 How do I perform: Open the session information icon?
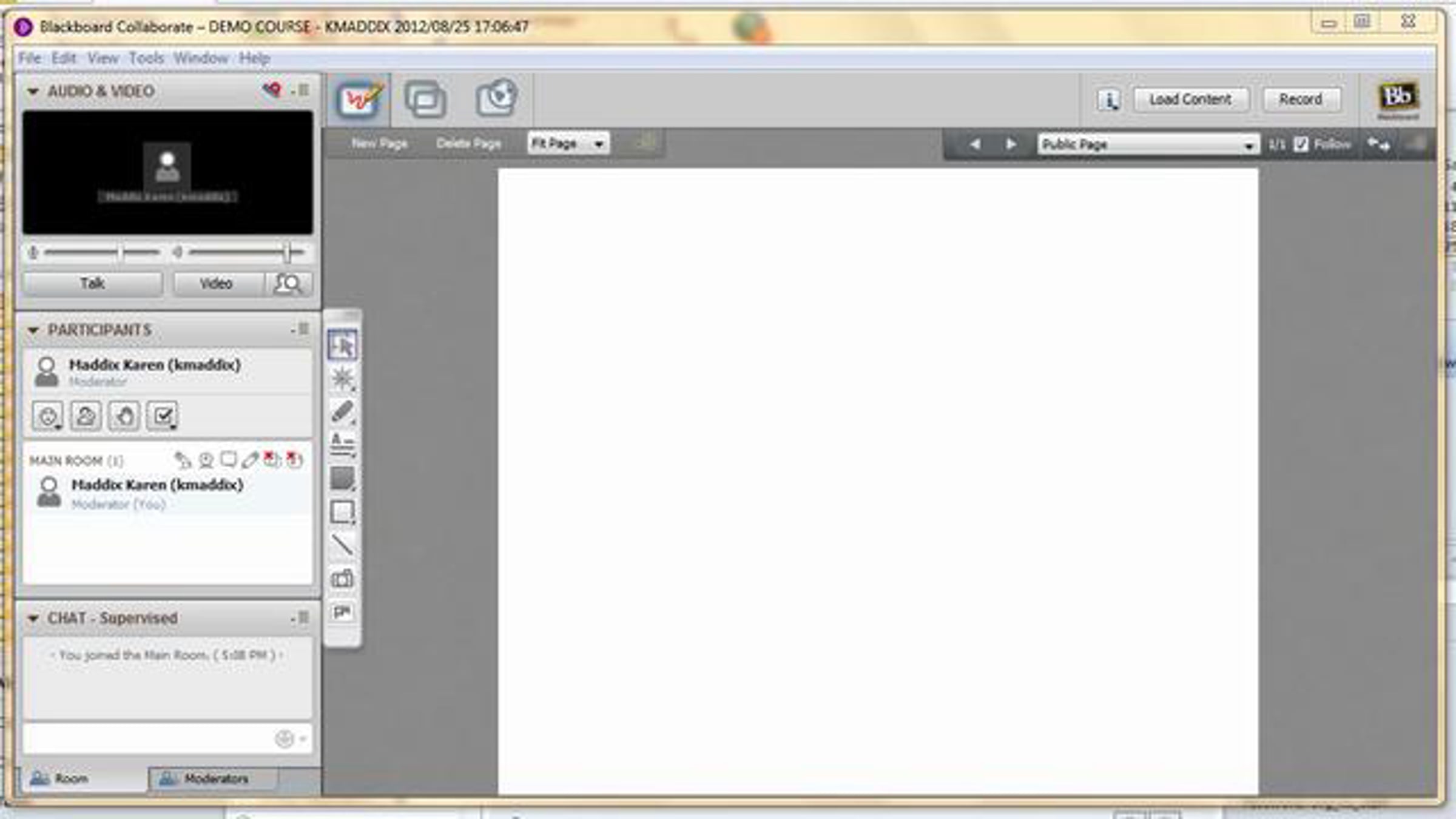(1109, 99)
